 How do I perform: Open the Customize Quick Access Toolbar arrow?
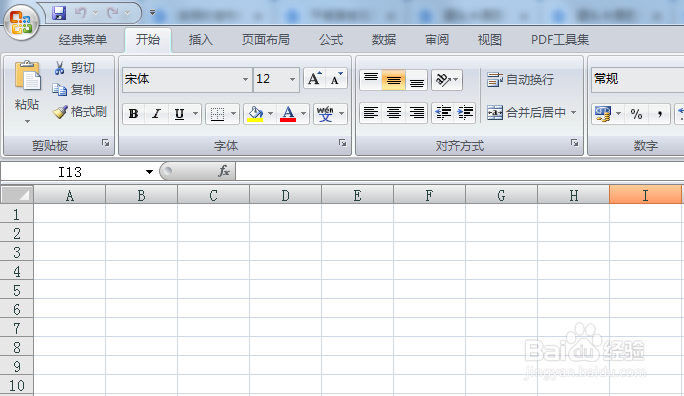click(152, 13)
